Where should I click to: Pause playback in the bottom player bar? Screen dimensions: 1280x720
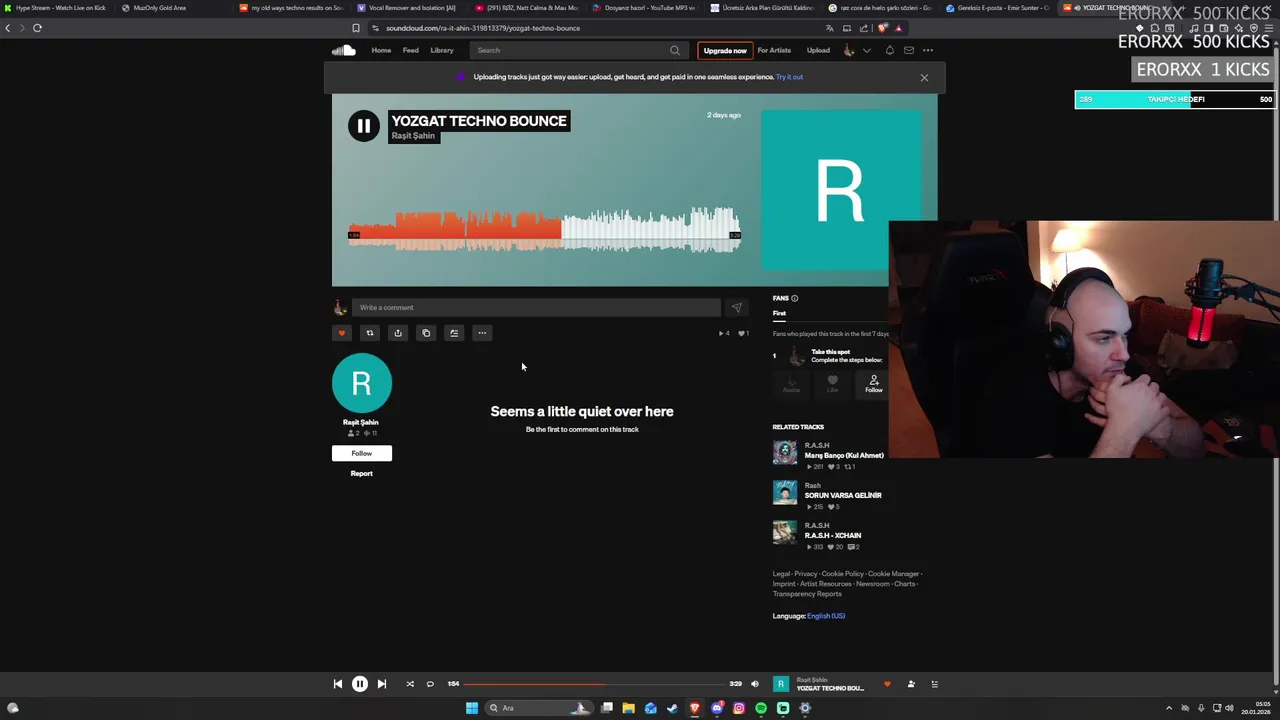pyautogui.click(x=360, y=684)
